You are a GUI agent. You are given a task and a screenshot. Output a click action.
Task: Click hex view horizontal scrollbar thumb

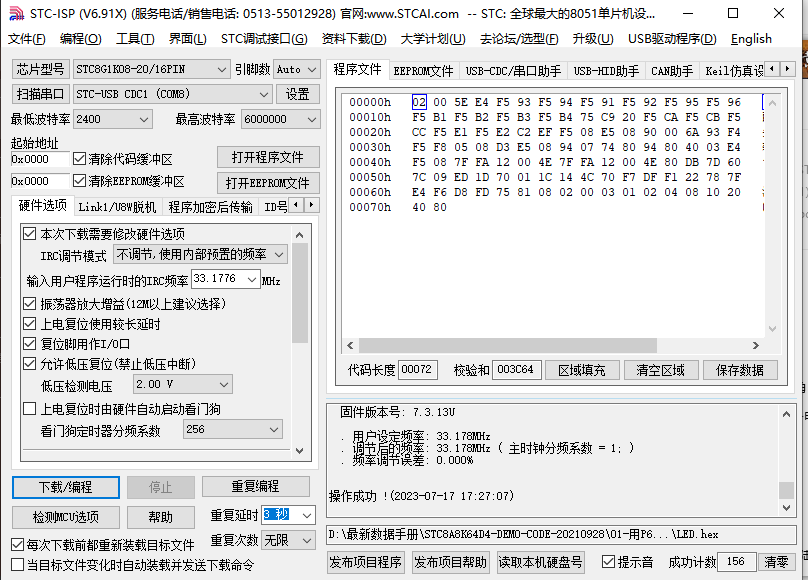click(508, 345)
